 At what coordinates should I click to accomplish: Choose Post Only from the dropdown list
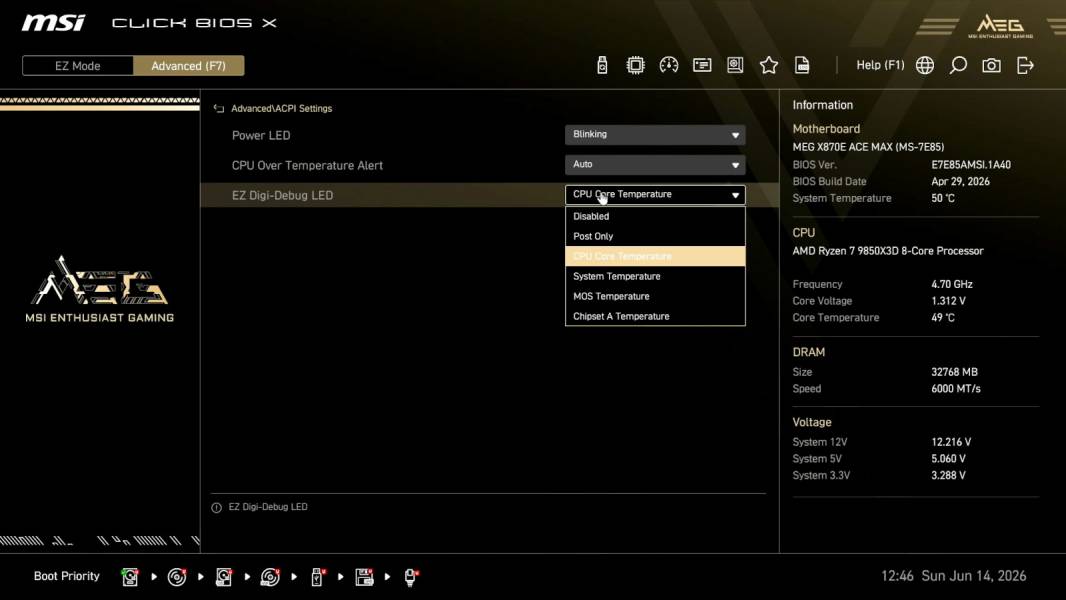[x=655, y=236]
